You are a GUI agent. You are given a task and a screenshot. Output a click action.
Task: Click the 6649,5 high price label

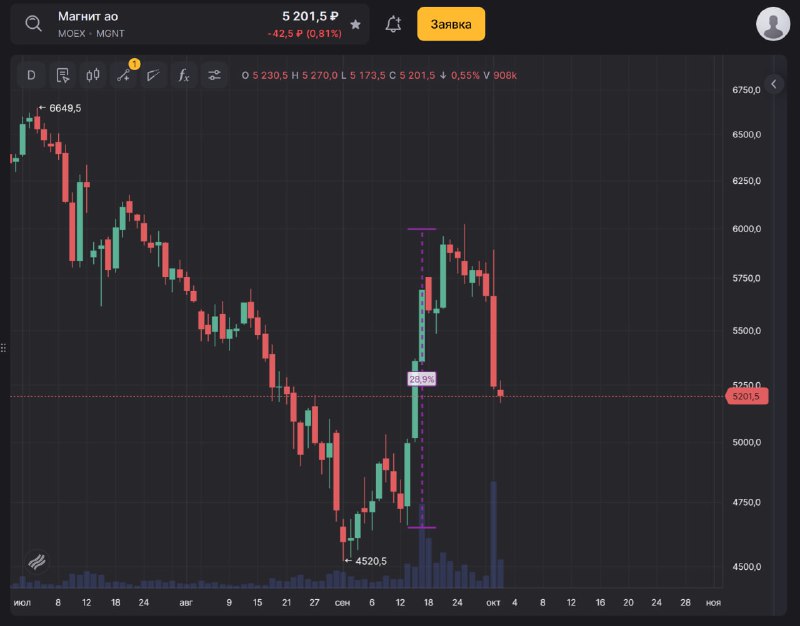(65, 108)
